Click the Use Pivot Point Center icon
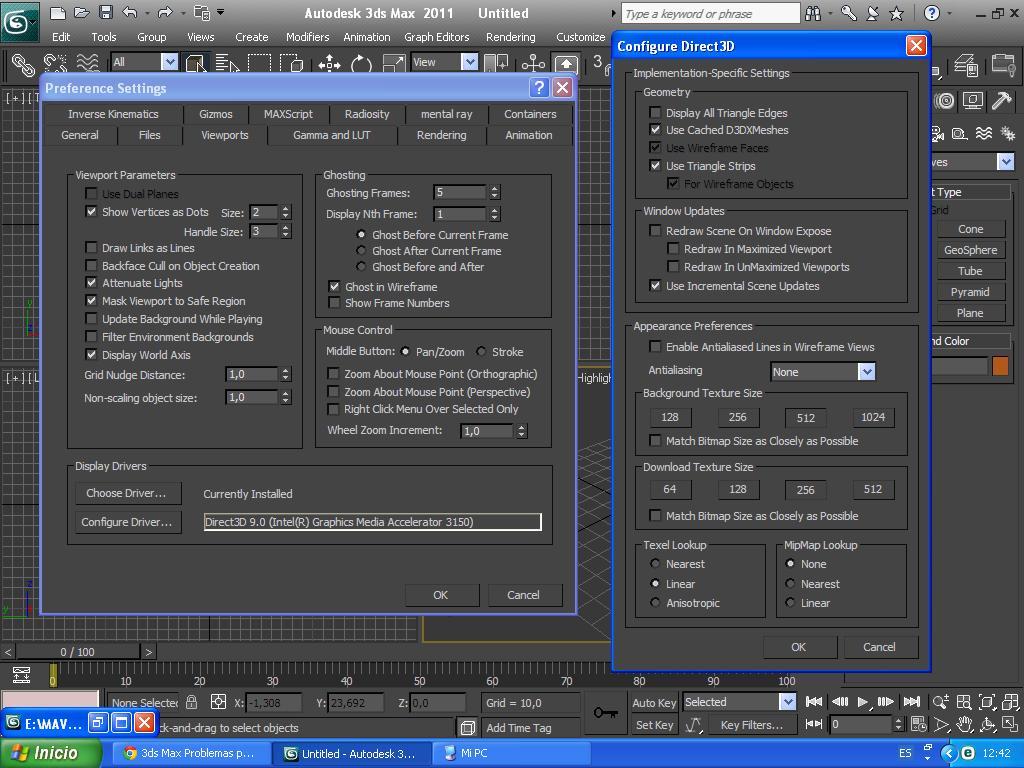1024x768 pixels. 496,63
